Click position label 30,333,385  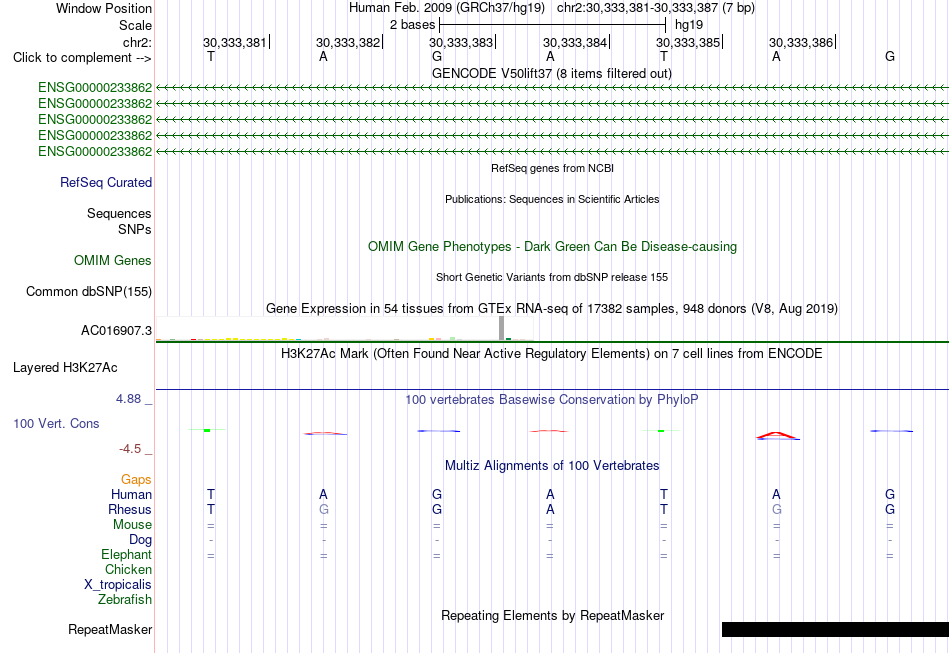(x=690, y=42)
